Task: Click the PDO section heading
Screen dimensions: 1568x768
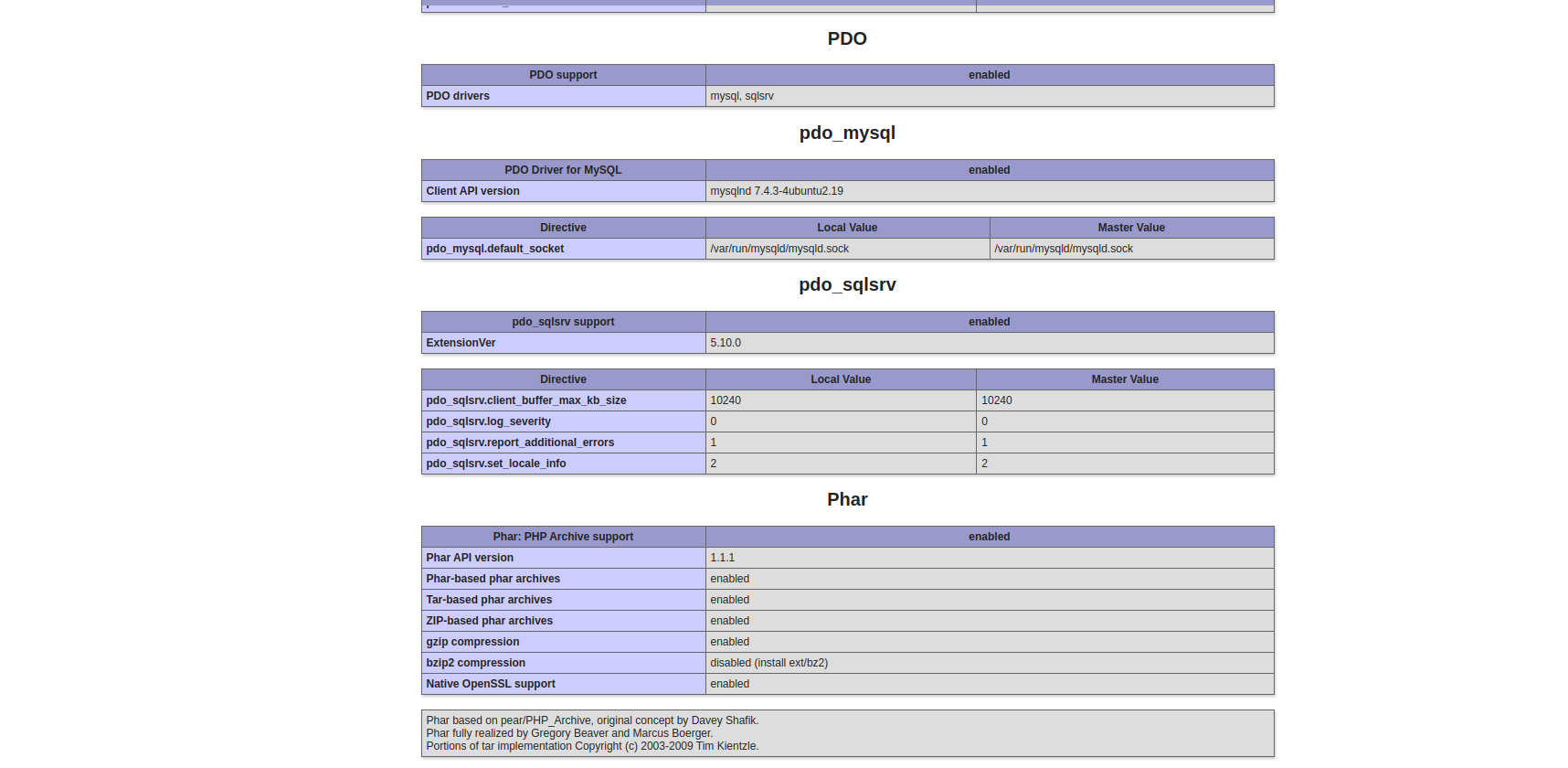Action: click(x=846, y=38)
